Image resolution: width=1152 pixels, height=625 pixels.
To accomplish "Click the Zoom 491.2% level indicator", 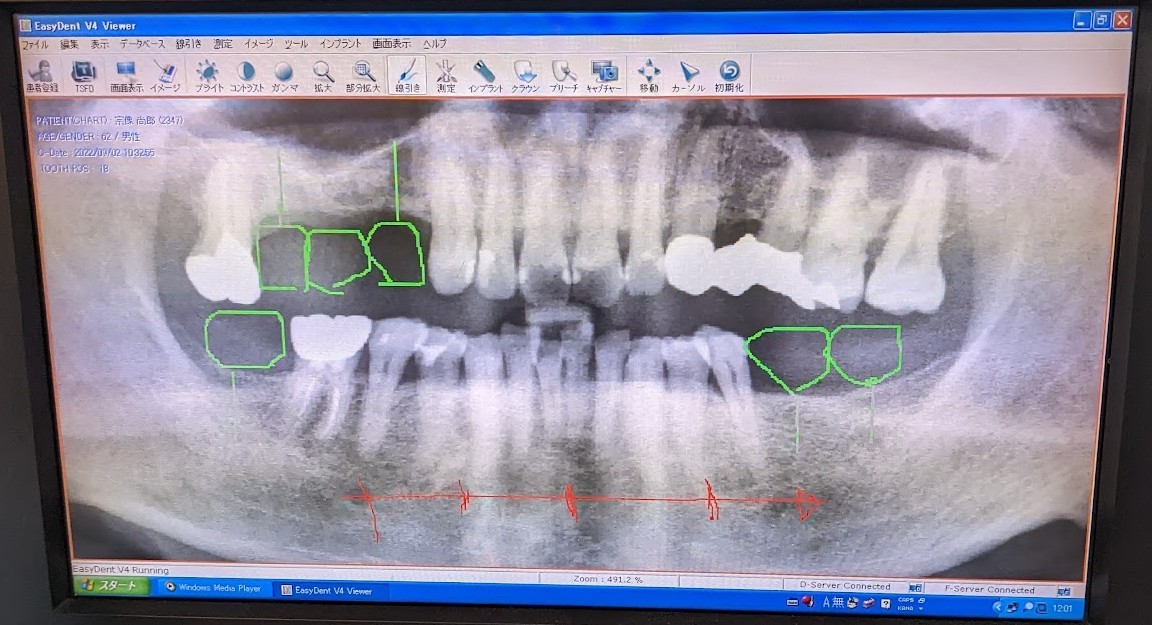I will click(610, 578).
